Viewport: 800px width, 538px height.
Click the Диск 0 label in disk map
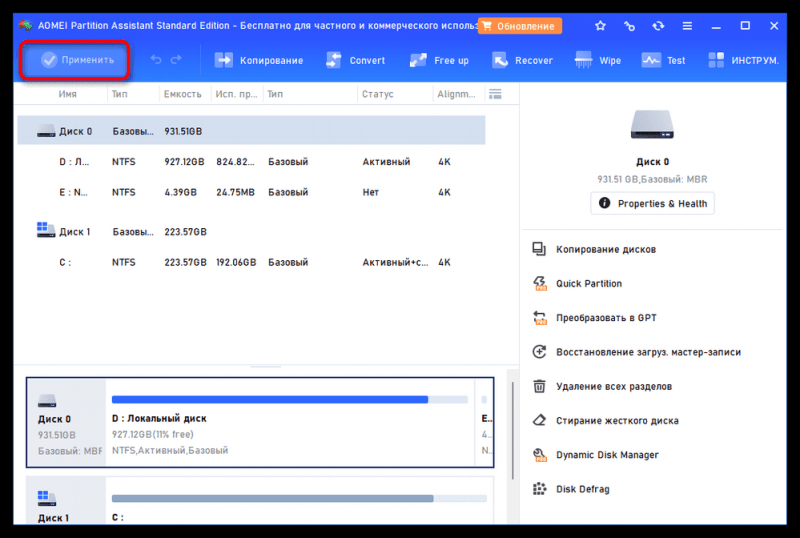(x=55, y=419)
